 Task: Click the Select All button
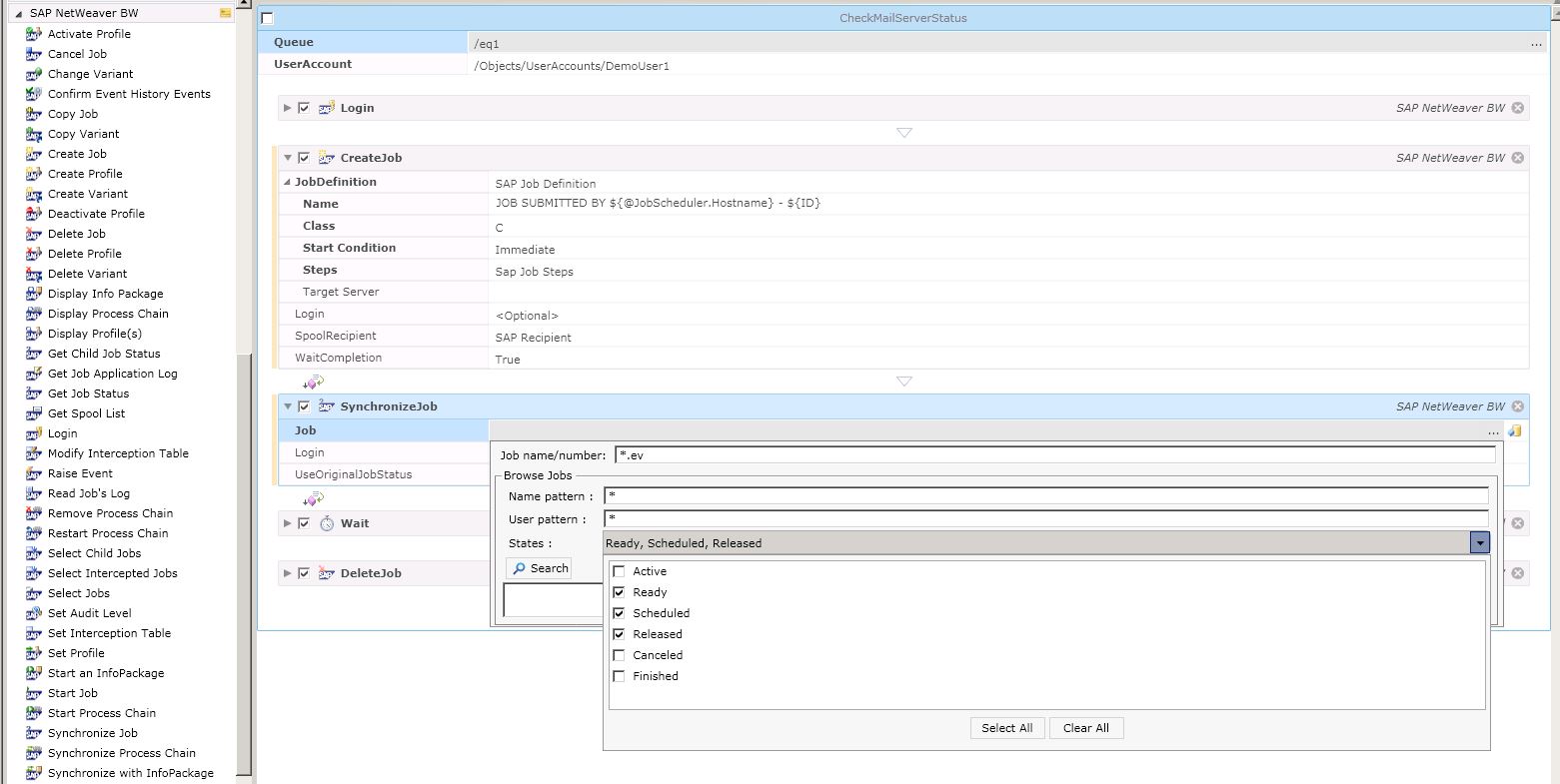tap(1006, 727)
